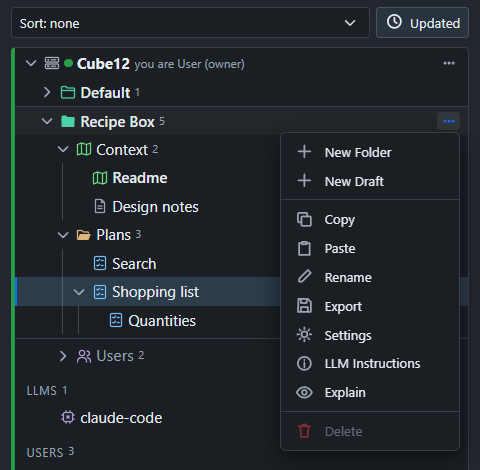Click the Updated clock button
Screen dimensions: 480x470
422,23
